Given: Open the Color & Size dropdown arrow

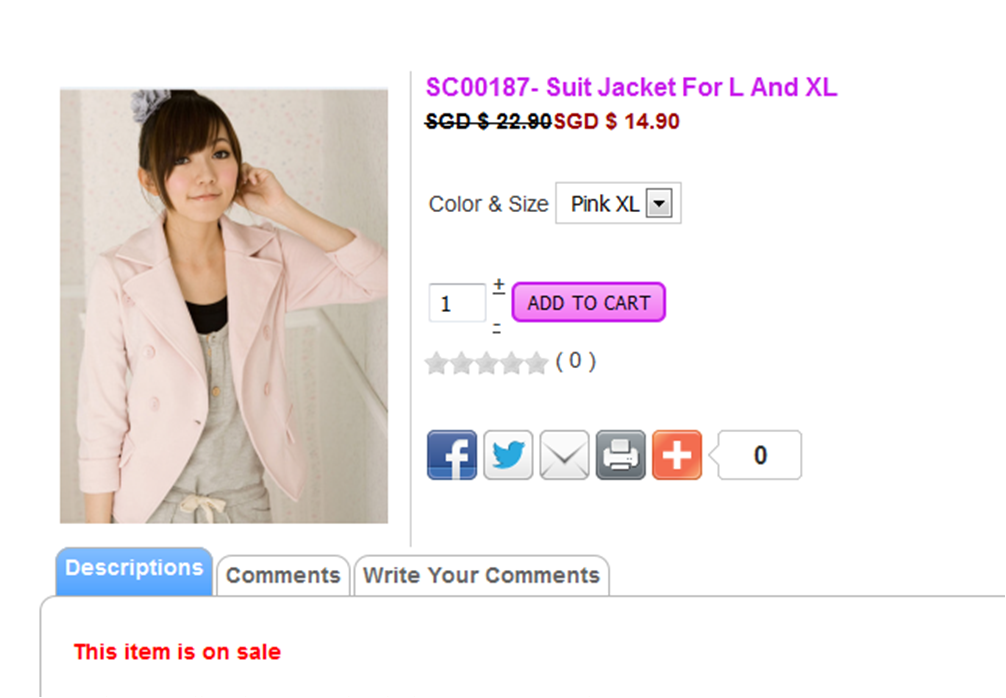Looking at the screenshot, I should pos(659,204).
